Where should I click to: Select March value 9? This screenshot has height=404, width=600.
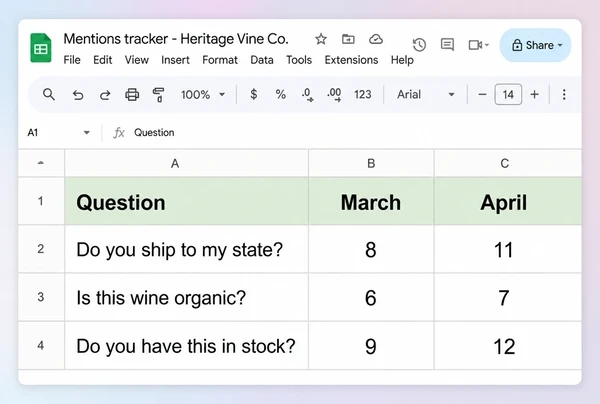tap(371, 345)
